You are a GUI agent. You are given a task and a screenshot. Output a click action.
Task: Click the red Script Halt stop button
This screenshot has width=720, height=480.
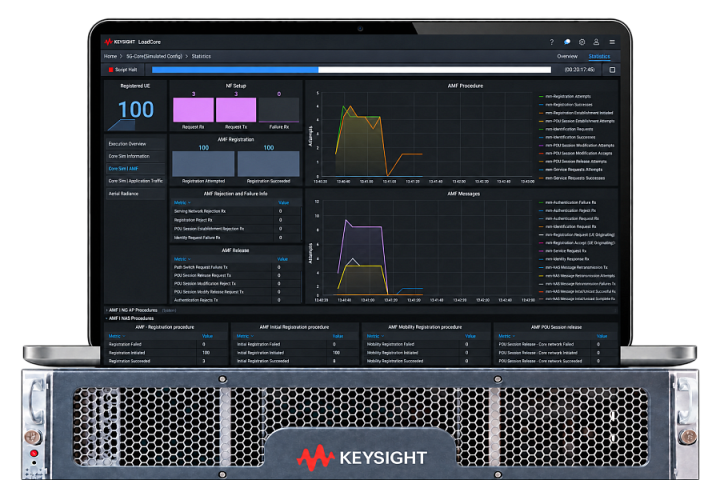[x=123, y=70]
